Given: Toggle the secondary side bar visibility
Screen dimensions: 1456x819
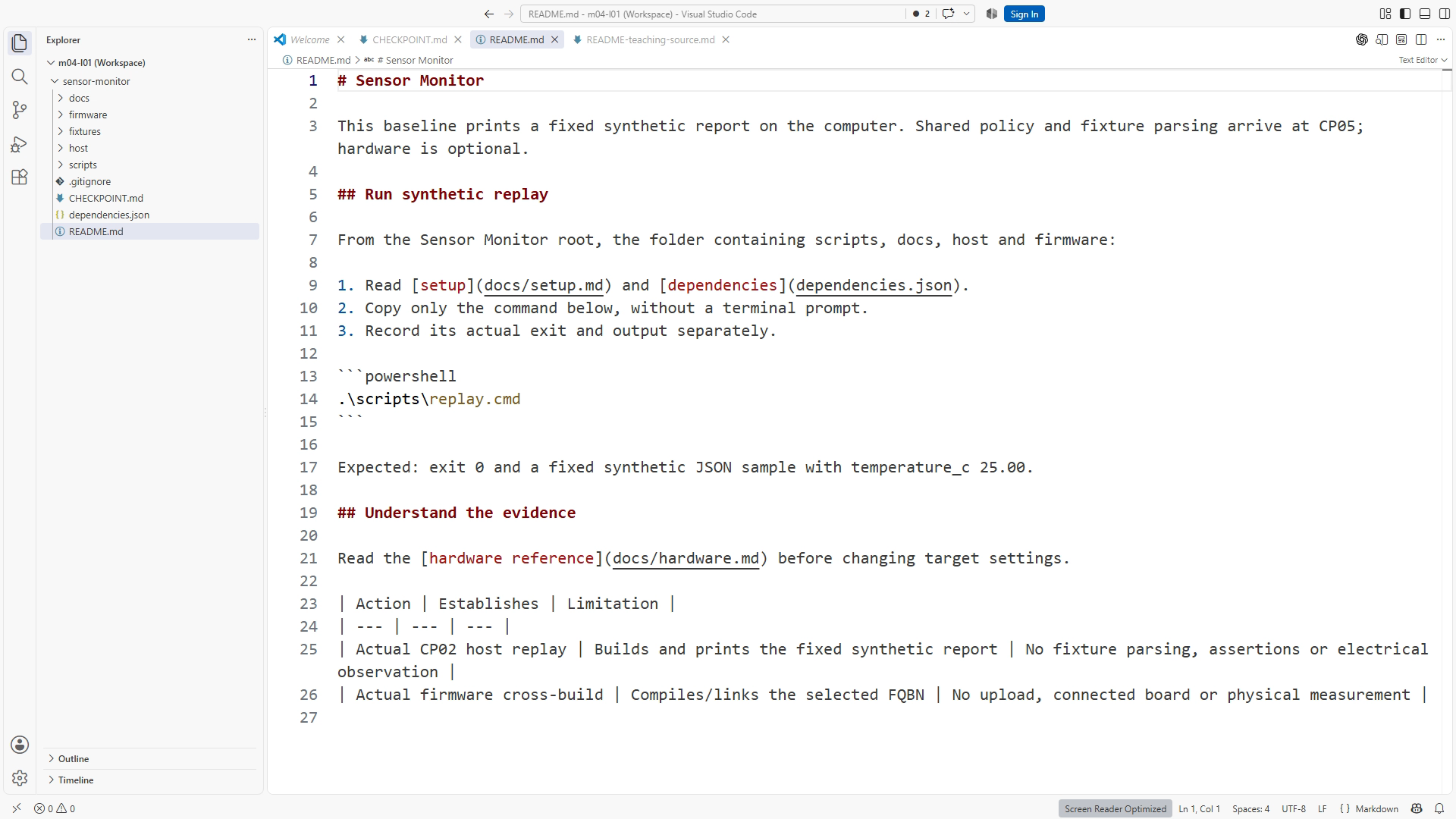Looking at the screenshot, I should pos(1445,14).
